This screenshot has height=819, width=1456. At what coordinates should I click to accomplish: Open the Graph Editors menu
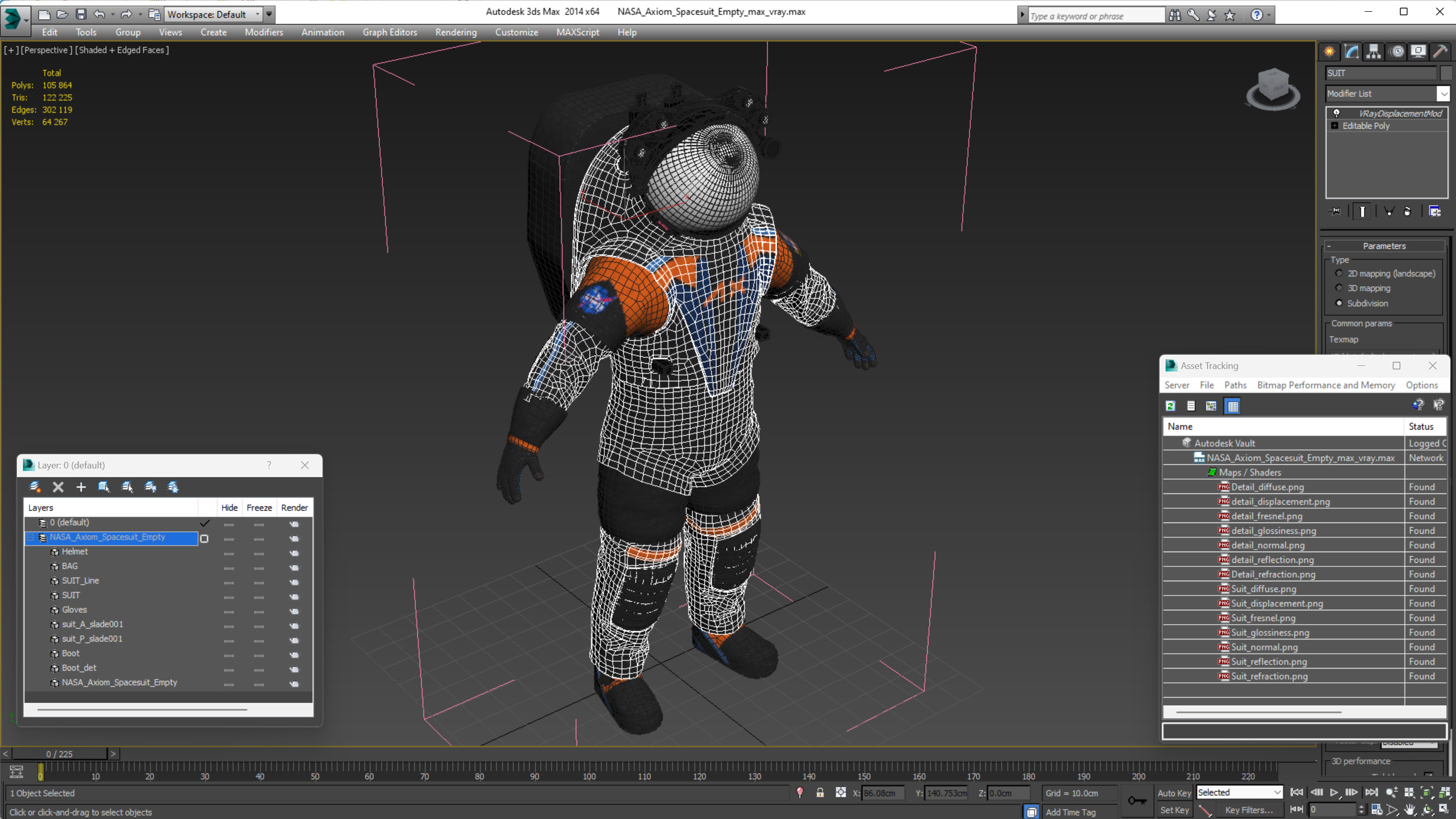(389, 32)
